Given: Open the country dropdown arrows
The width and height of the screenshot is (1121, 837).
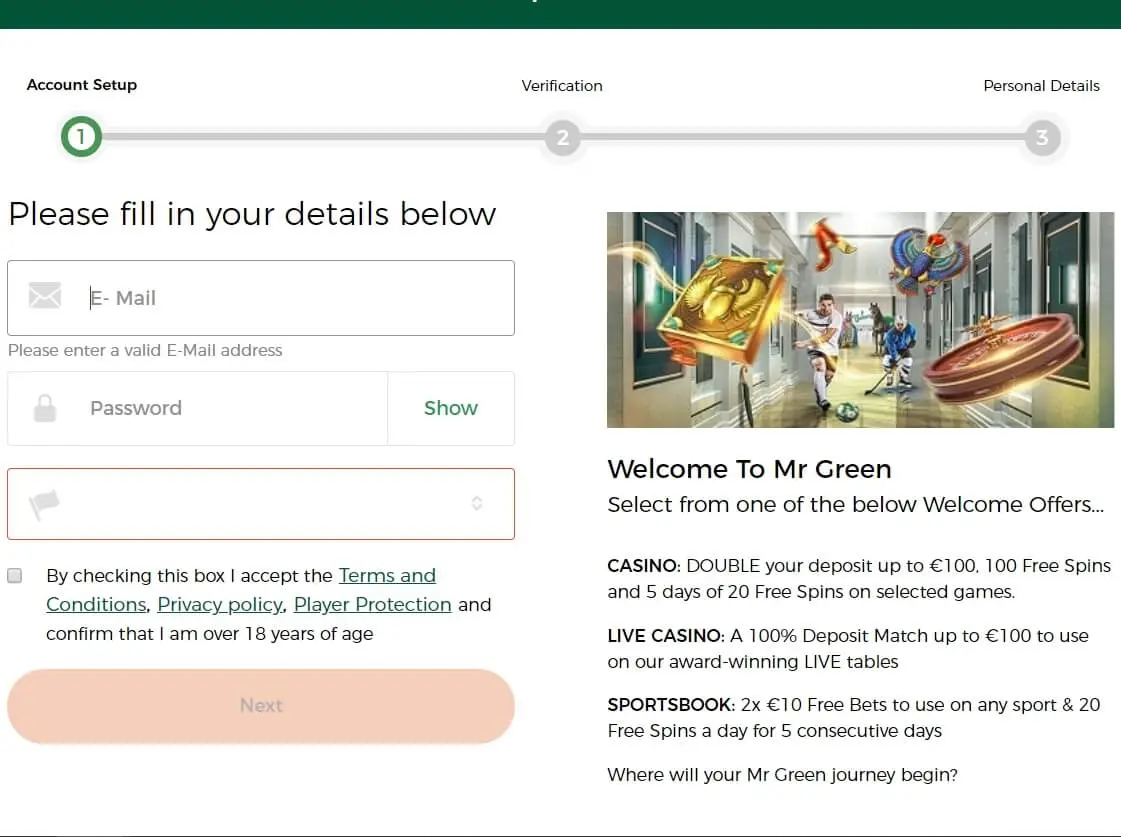Looking at the screenshot, I should [x=477, y=503].
